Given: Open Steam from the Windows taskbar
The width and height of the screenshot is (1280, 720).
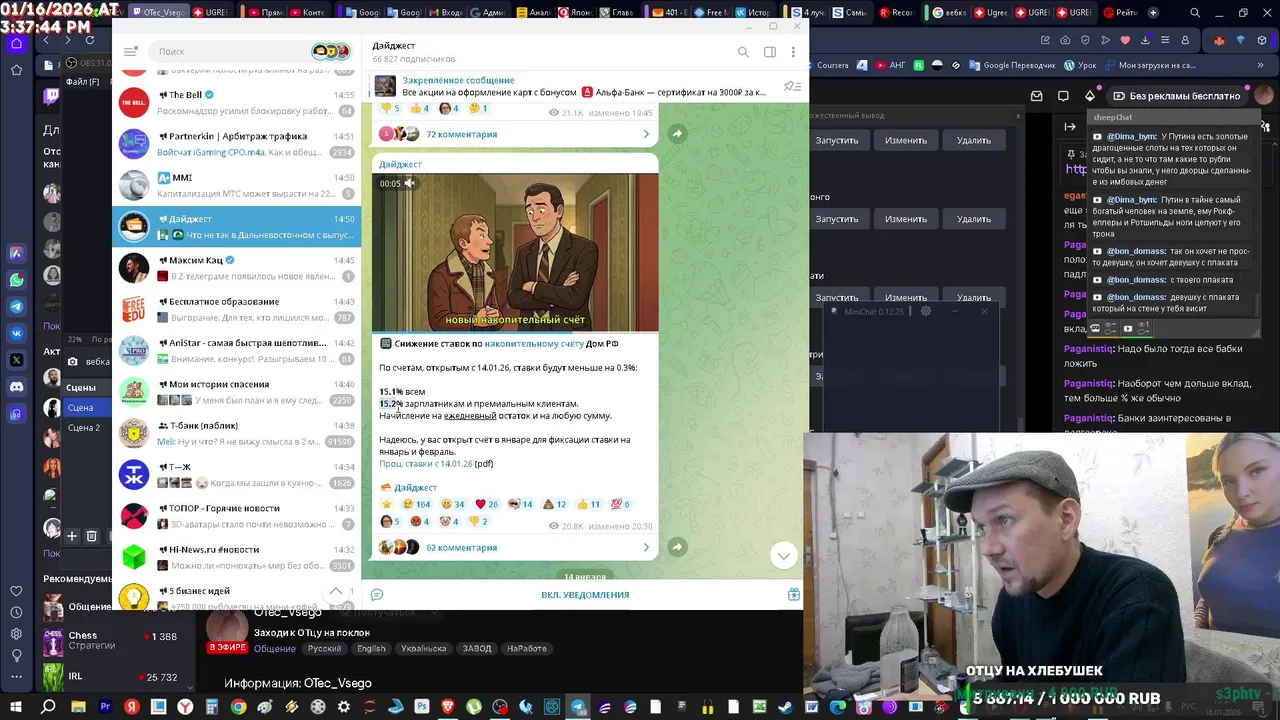Looking at the screenshot, I should click(786, 707).
